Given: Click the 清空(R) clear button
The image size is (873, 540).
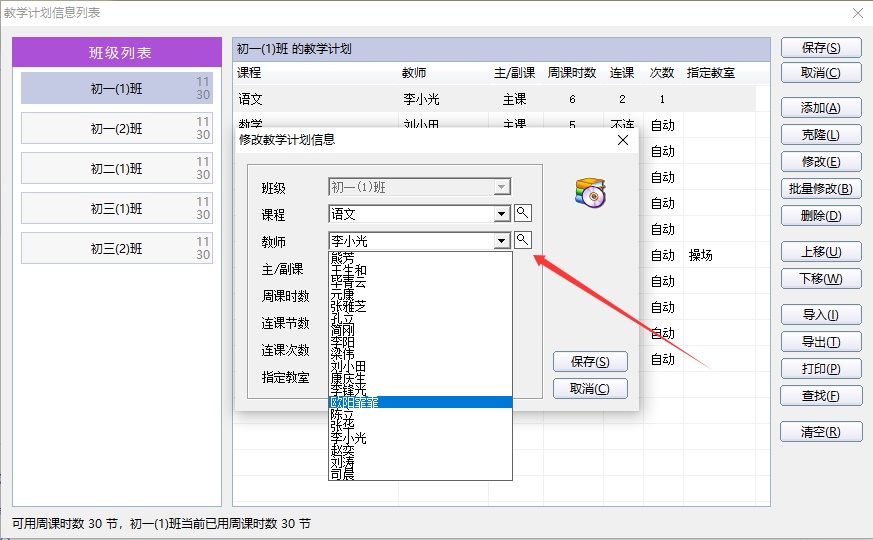Looking at the screenshot, I should coord(820,432).
